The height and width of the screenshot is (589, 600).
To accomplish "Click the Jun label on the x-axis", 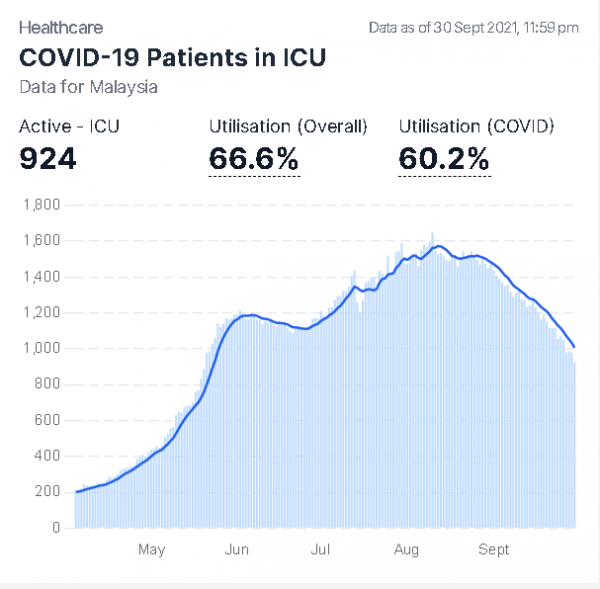I will [237, 550].
